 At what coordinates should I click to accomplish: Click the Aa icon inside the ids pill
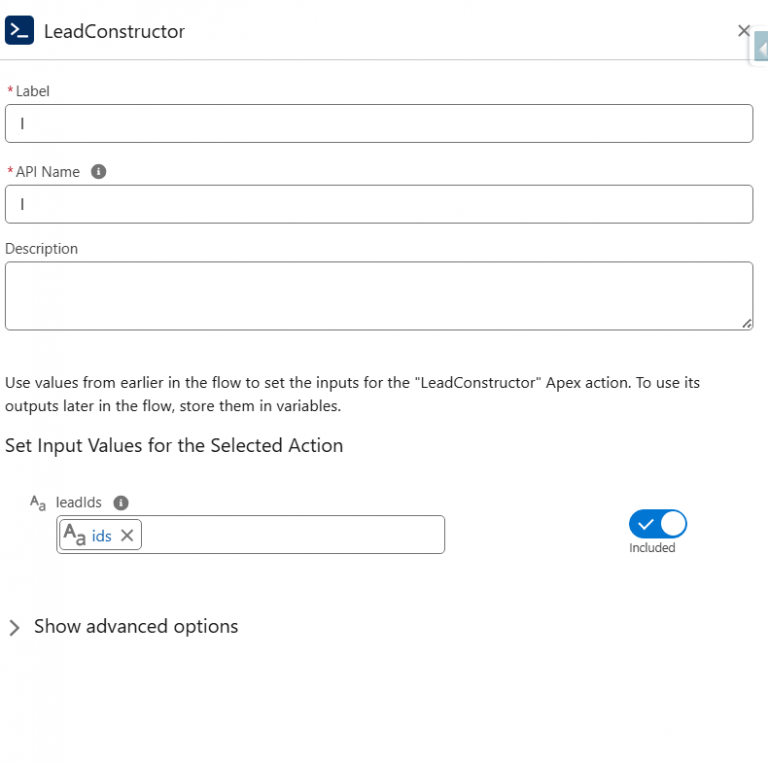tap(75, 536)
